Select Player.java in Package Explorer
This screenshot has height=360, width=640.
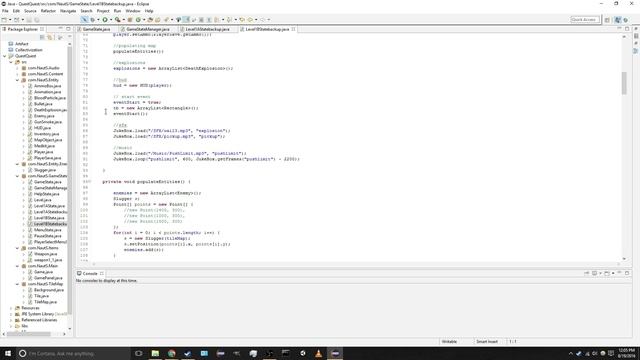point(43,152)
